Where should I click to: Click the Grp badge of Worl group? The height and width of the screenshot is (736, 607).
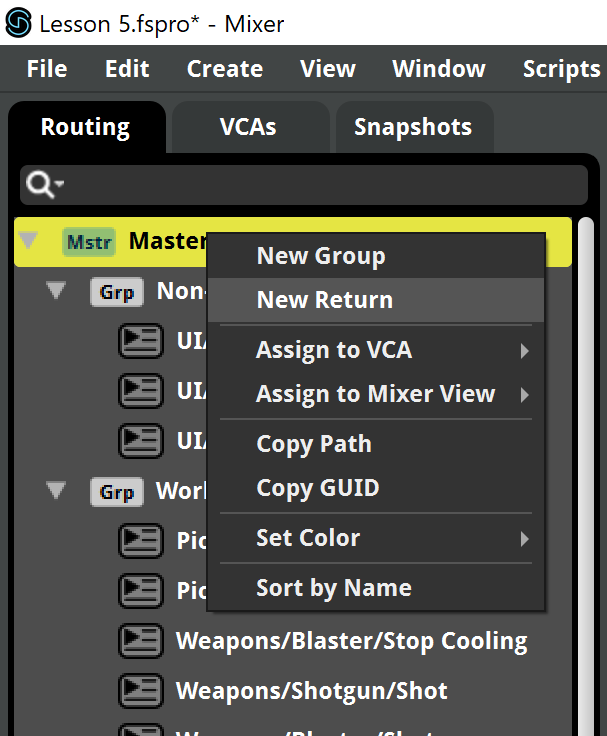(116, 492)
